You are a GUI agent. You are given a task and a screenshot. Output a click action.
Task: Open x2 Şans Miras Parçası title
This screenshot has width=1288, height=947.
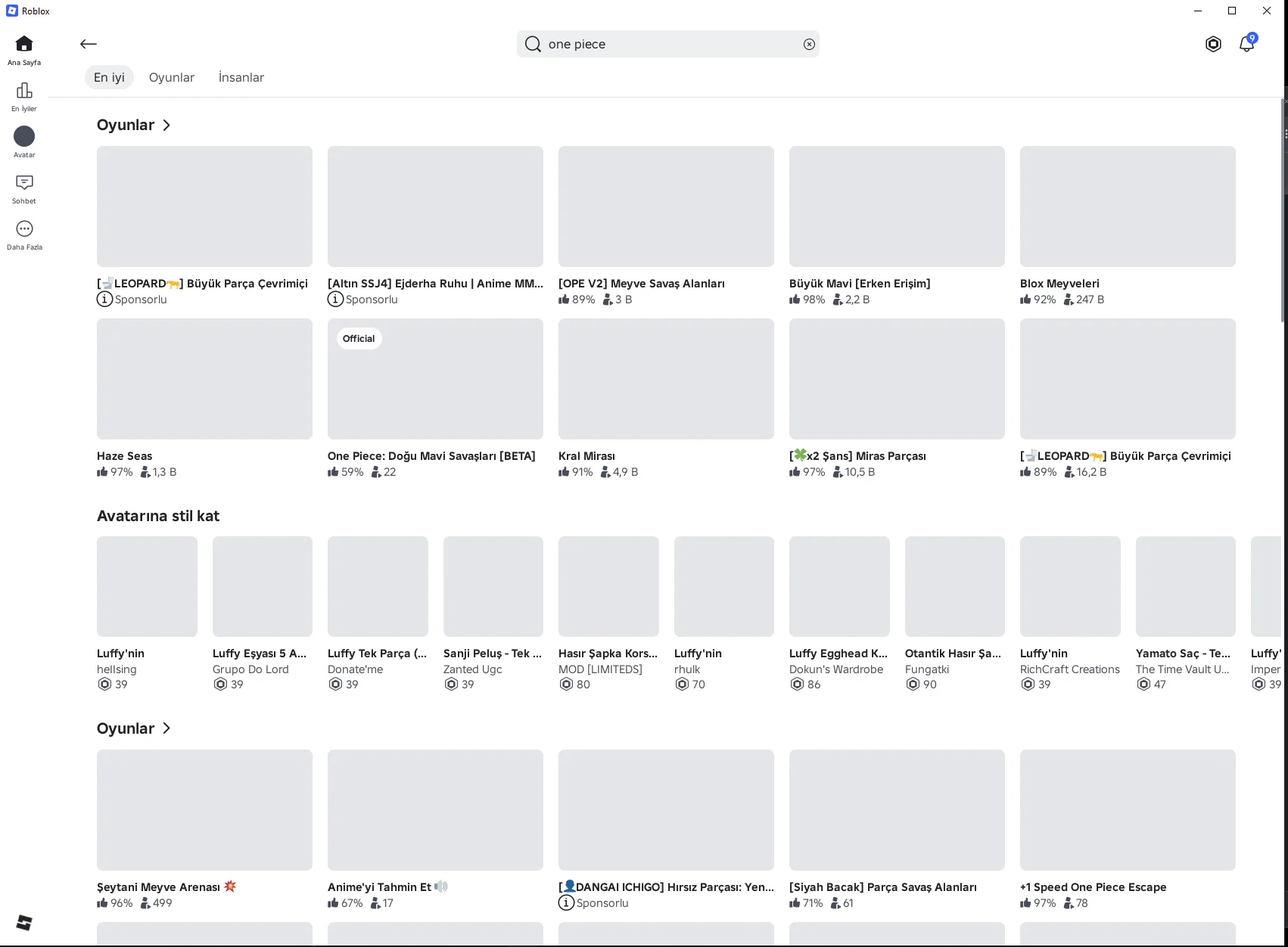[857, 456]
